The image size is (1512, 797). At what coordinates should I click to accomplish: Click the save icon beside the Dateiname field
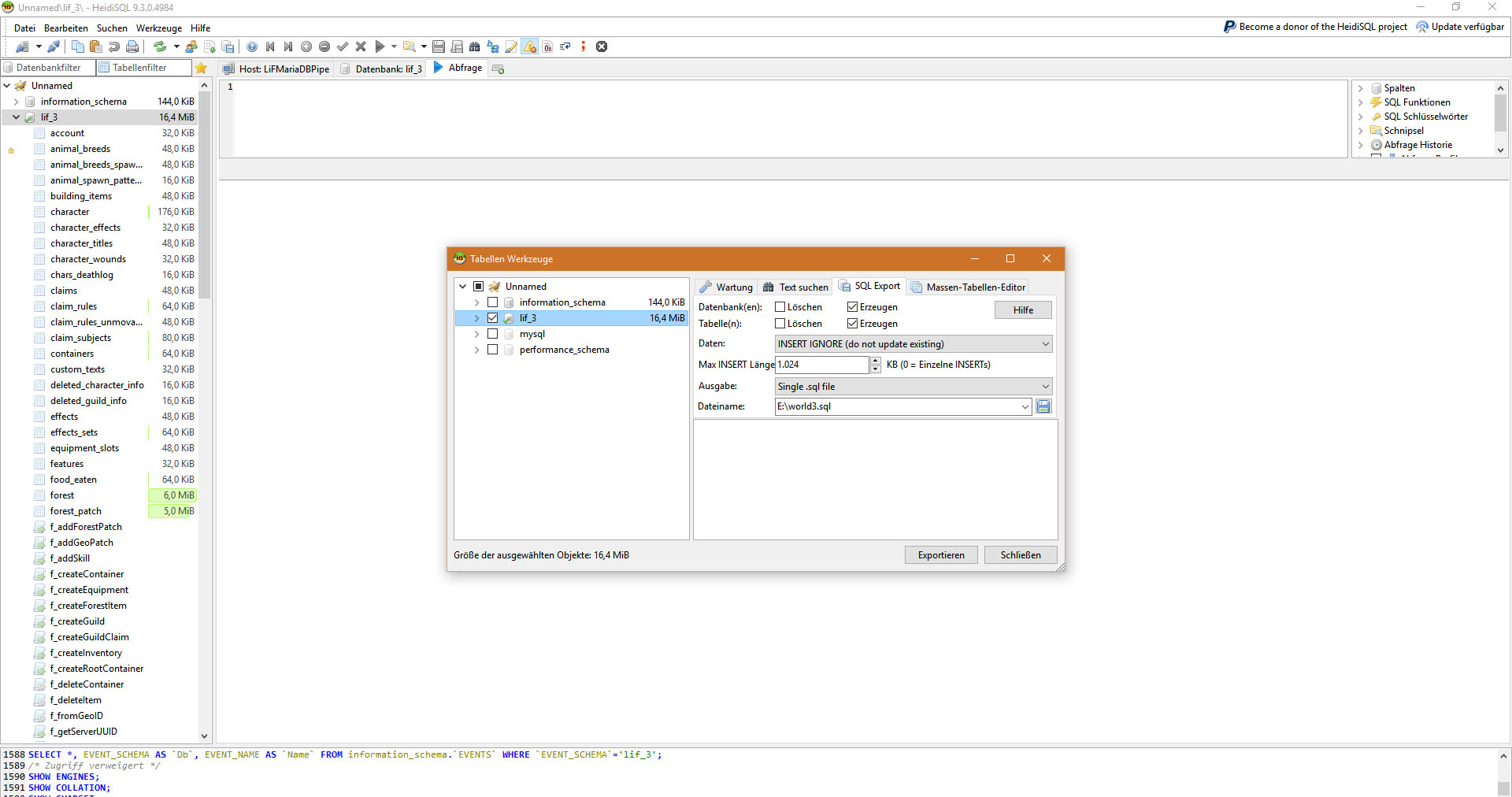pos(1043,406)
